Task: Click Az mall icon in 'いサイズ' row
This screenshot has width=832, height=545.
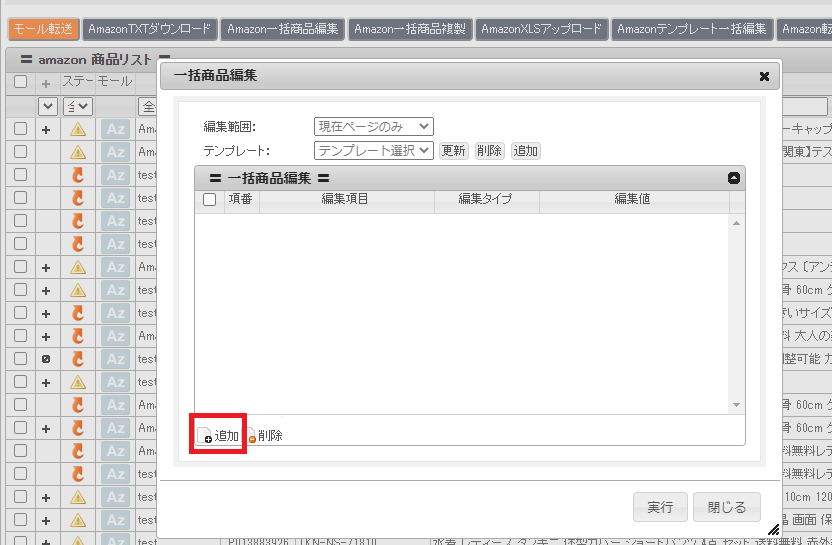Action: tap(115, 313)
